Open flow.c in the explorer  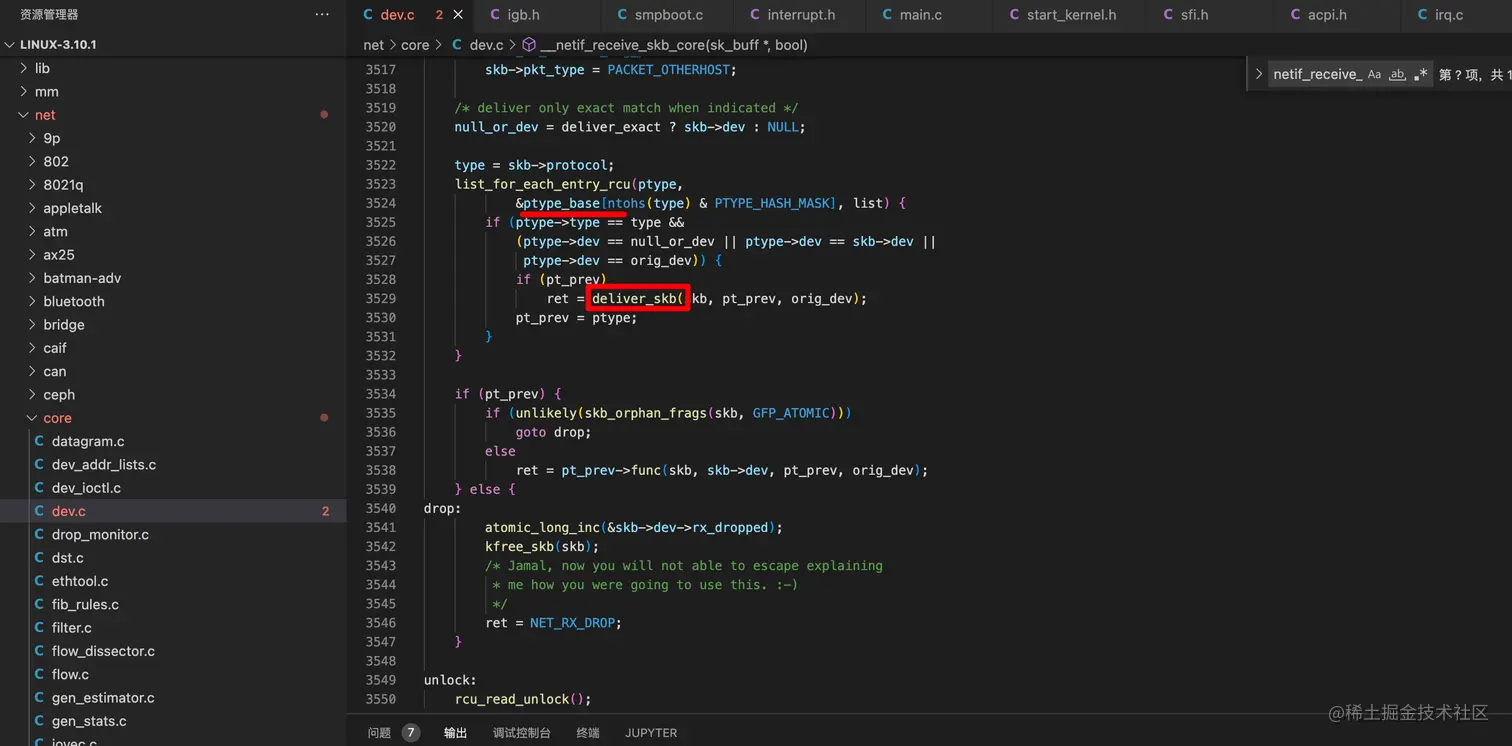pyautogui.click(x=173, y=674)
